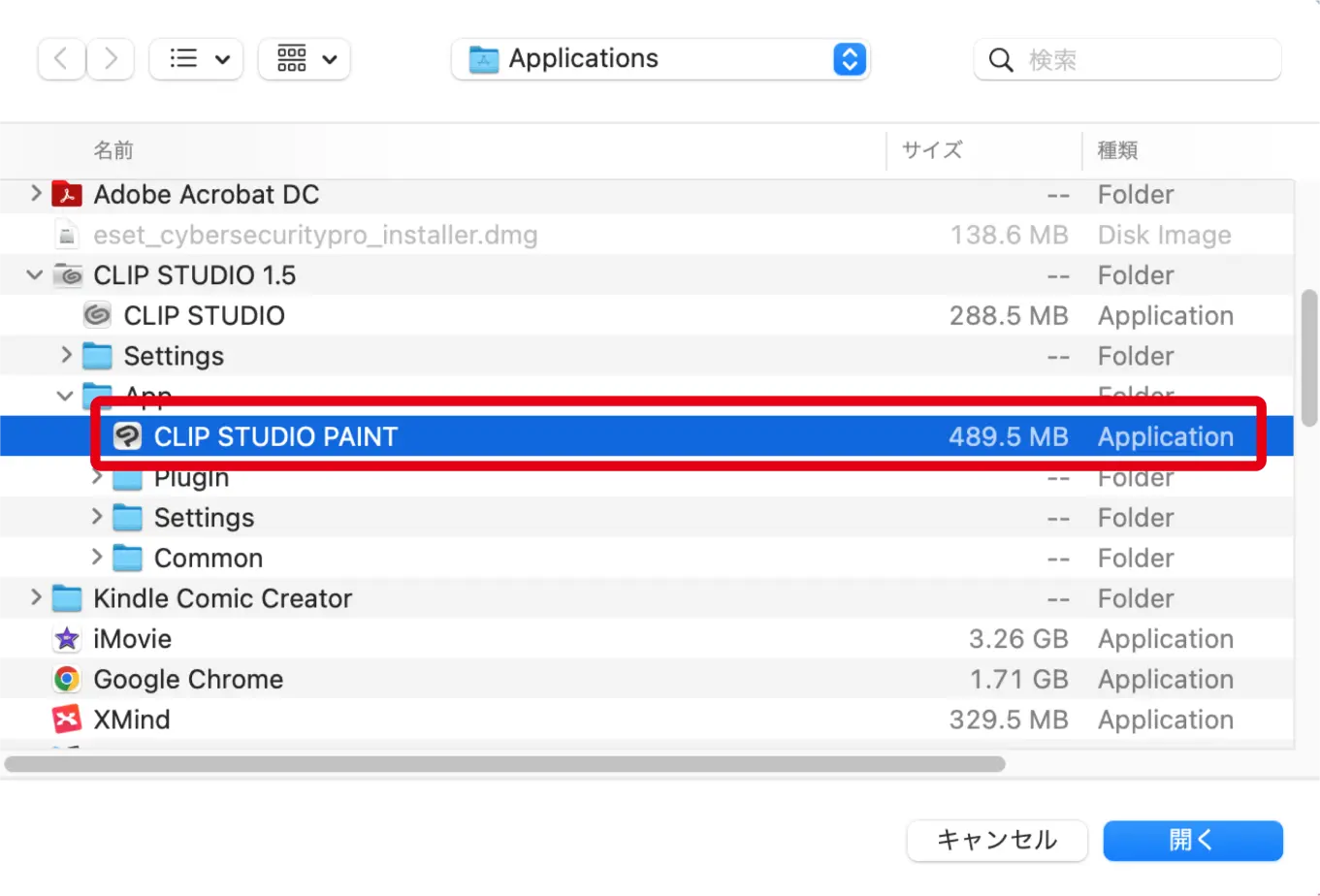Click the CLIP STUDIO application icon
The height and width of the screenshot is (896, 1320).
[97, 316]
